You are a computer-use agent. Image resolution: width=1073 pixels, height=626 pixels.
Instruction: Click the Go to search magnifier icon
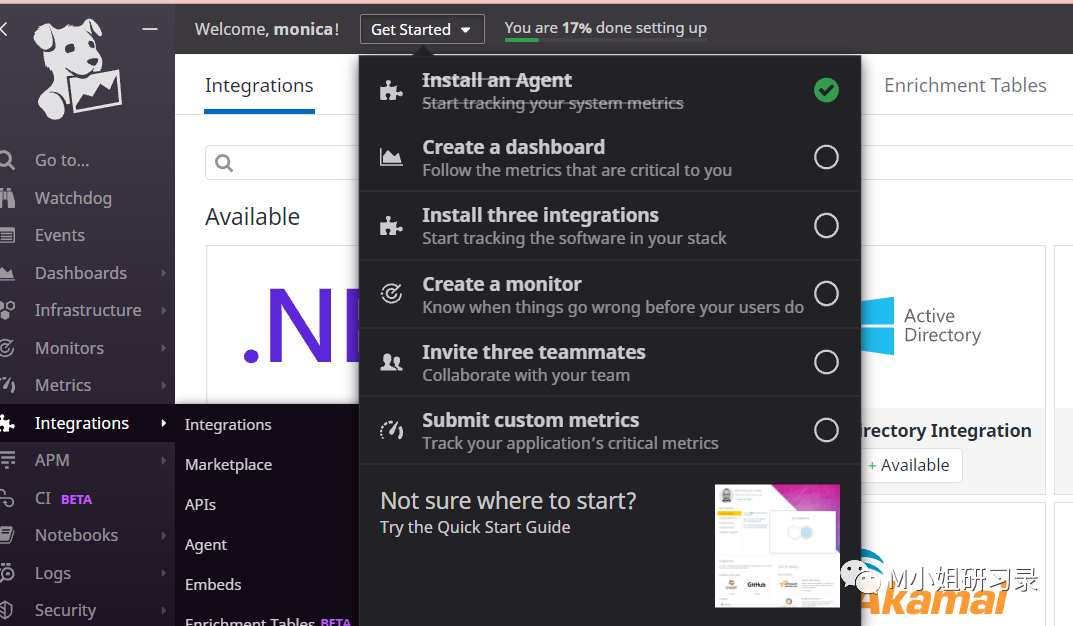6,160
